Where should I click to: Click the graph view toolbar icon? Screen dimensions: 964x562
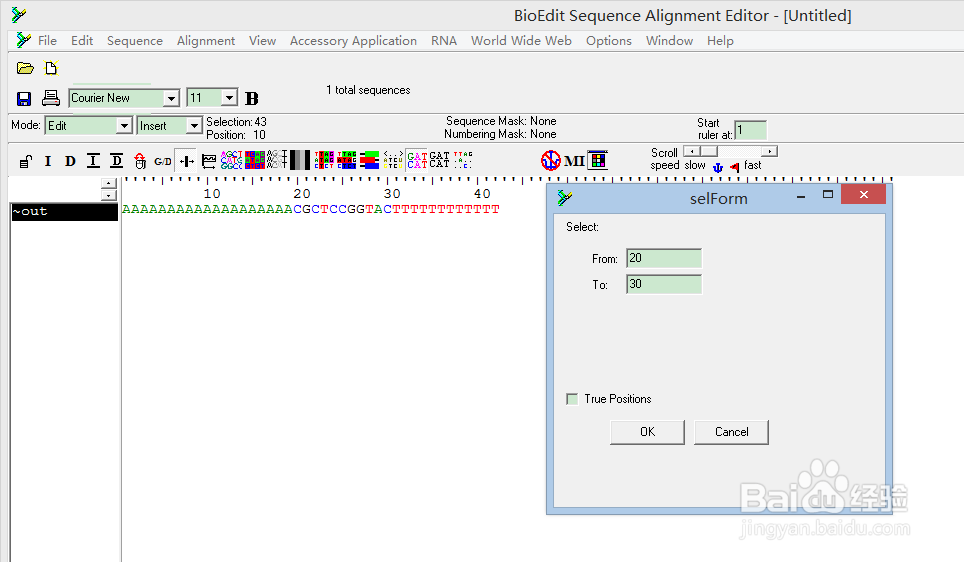point(209,161)
